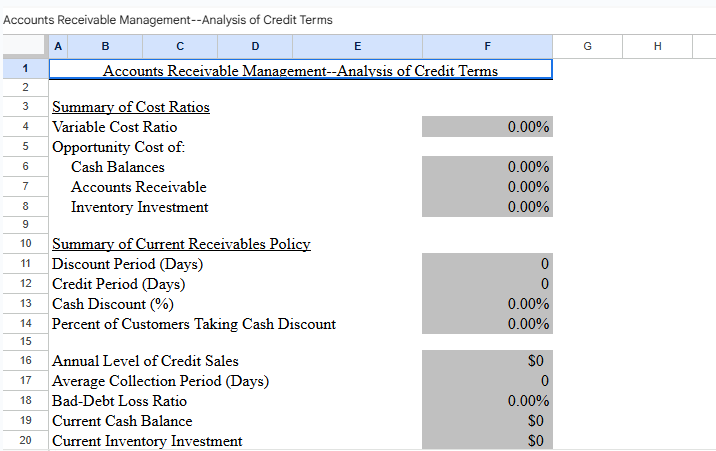The width and height of the screenshot is (716, 451).
Task: Click the Current Inventory Investment value cell
Action: pyautogui.click(x=487, y=441)
